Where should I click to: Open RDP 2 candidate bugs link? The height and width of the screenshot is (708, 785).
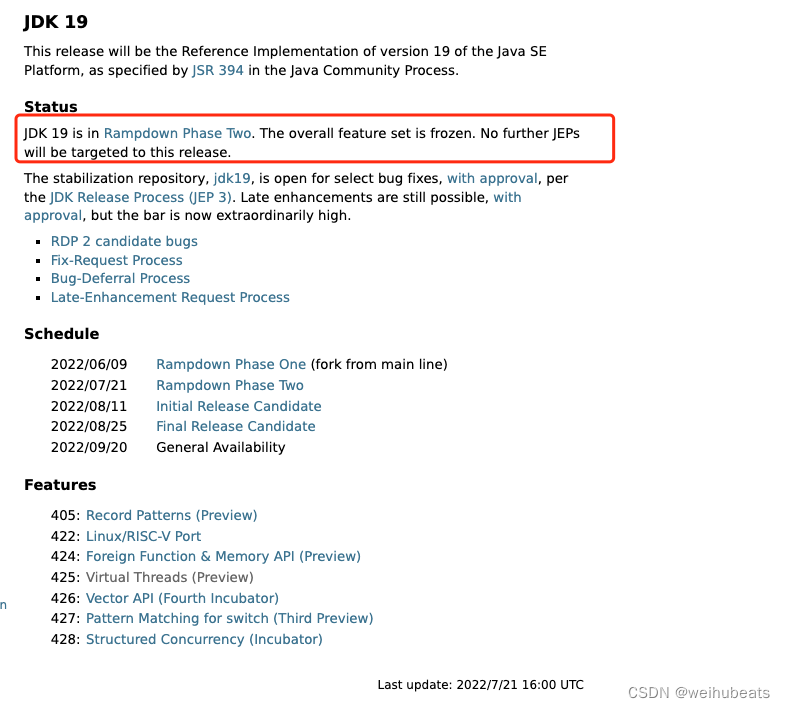[124, 241]
